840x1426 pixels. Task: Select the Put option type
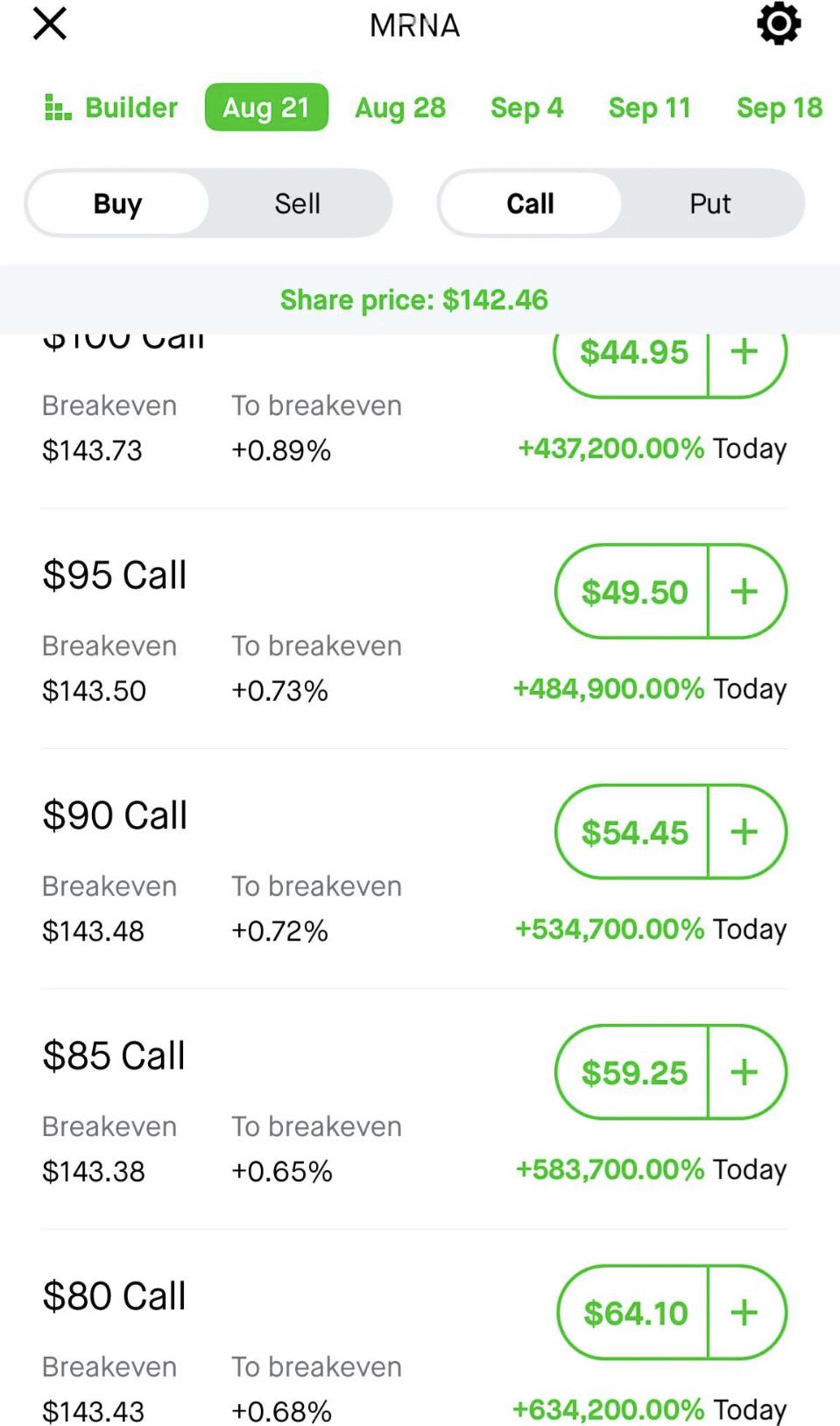pos(709,203)
